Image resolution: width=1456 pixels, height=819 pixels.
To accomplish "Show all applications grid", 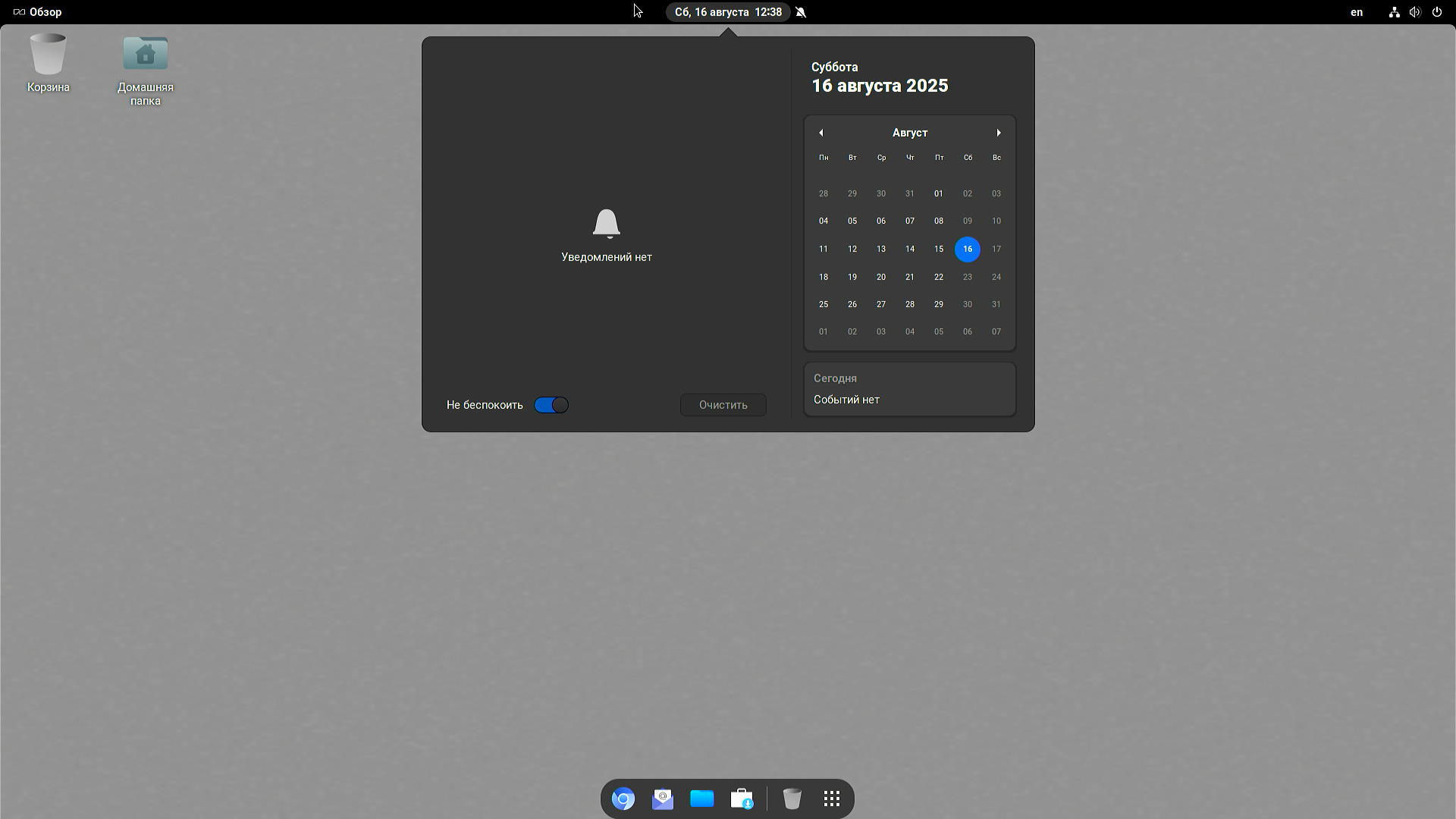I will click(x=831, y=799).
